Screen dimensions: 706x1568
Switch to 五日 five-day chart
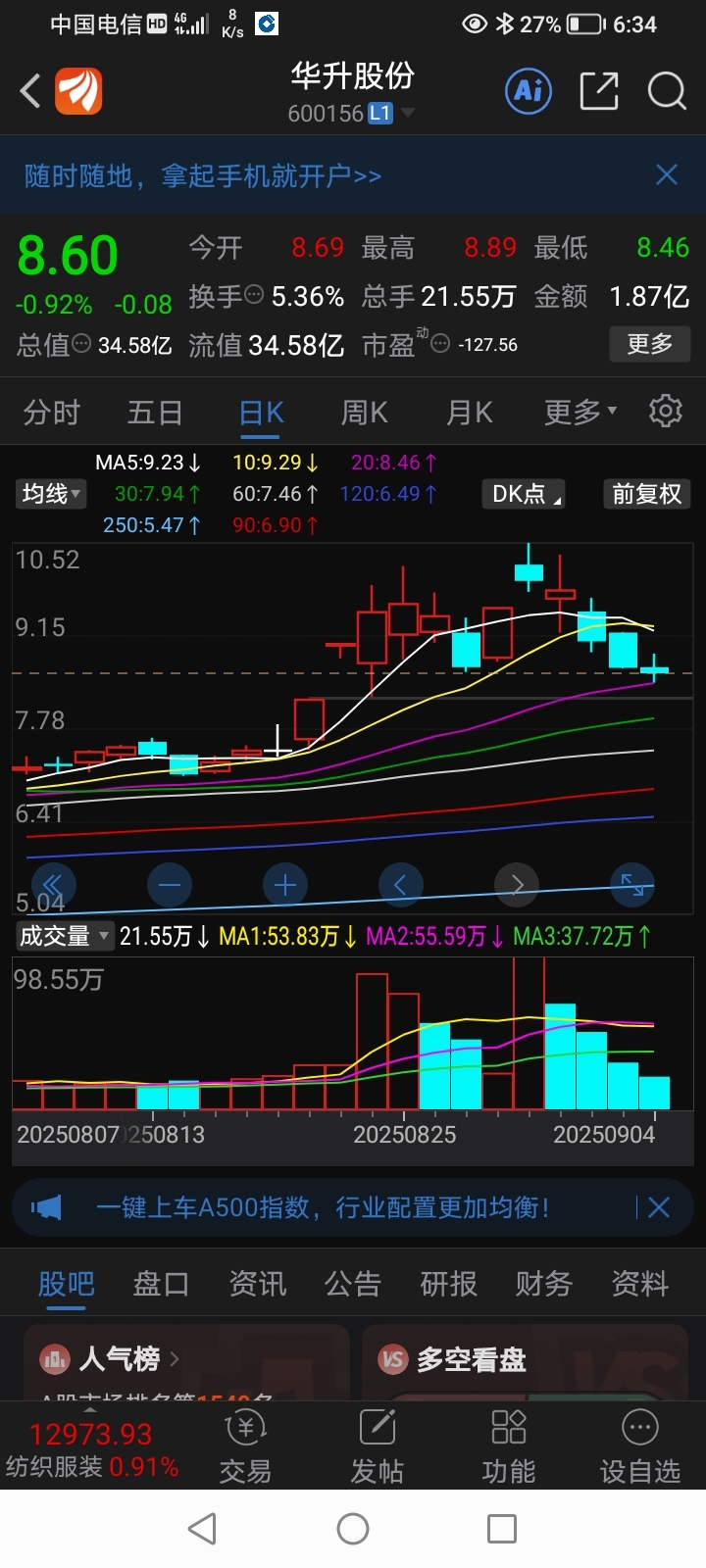(x=155, y=413)
